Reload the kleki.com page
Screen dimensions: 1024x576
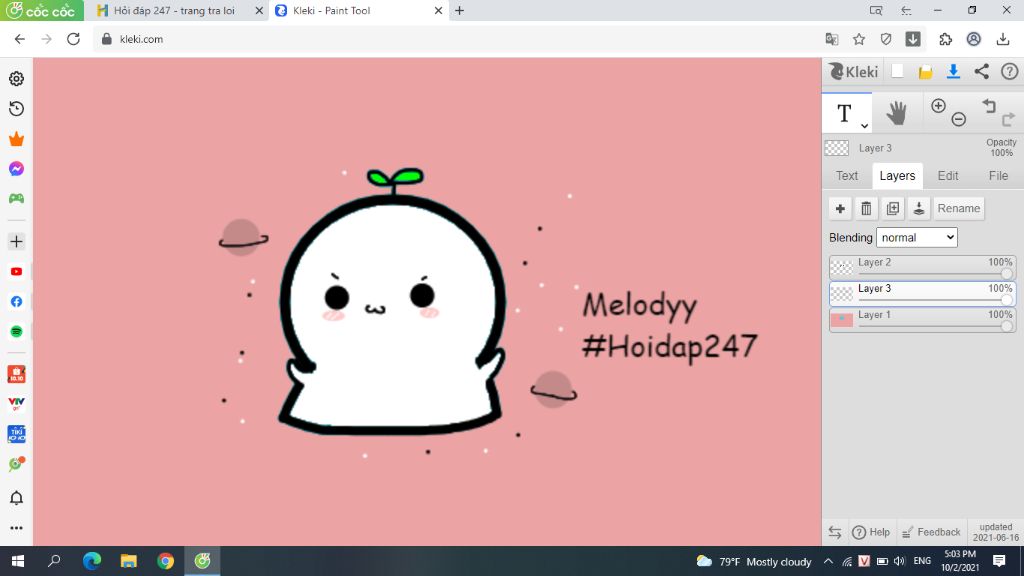point(73,39)
